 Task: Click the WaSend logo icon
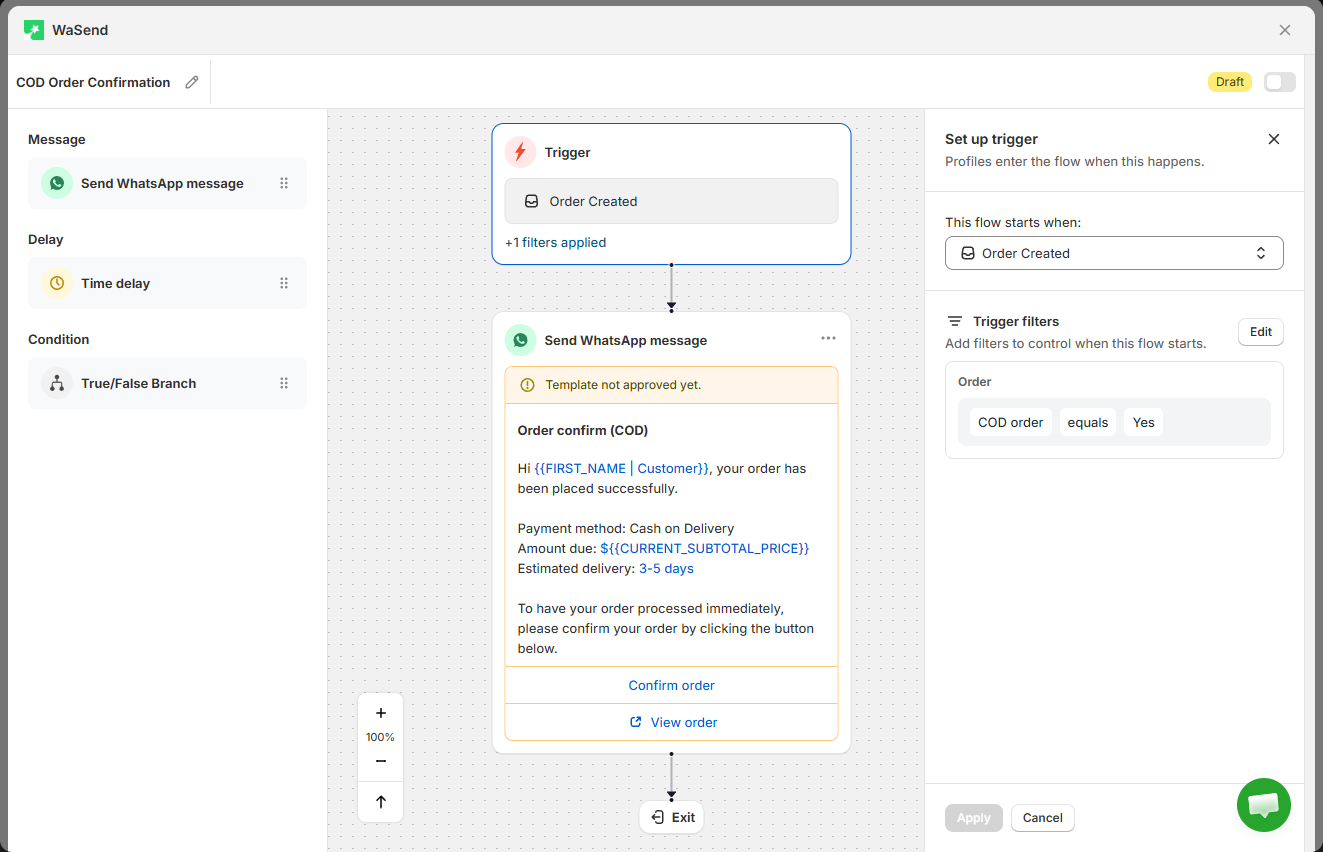coord(34,30)
